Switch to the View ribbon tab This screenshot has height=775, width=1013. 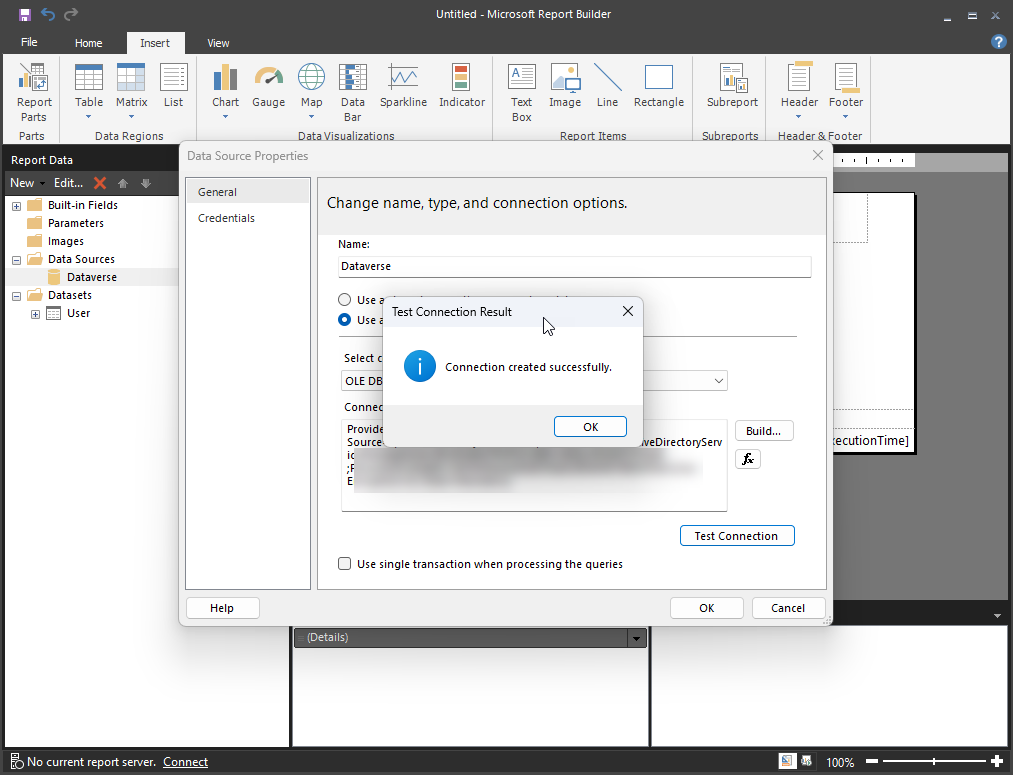[x=218, y=43]
